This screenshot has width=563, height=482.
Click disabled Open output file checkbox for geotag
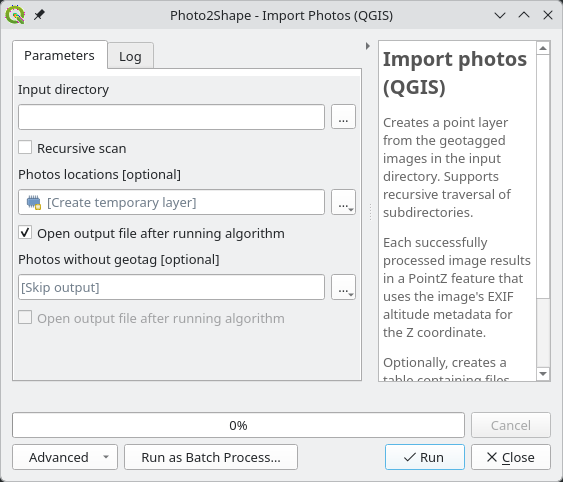click(25, 318)
